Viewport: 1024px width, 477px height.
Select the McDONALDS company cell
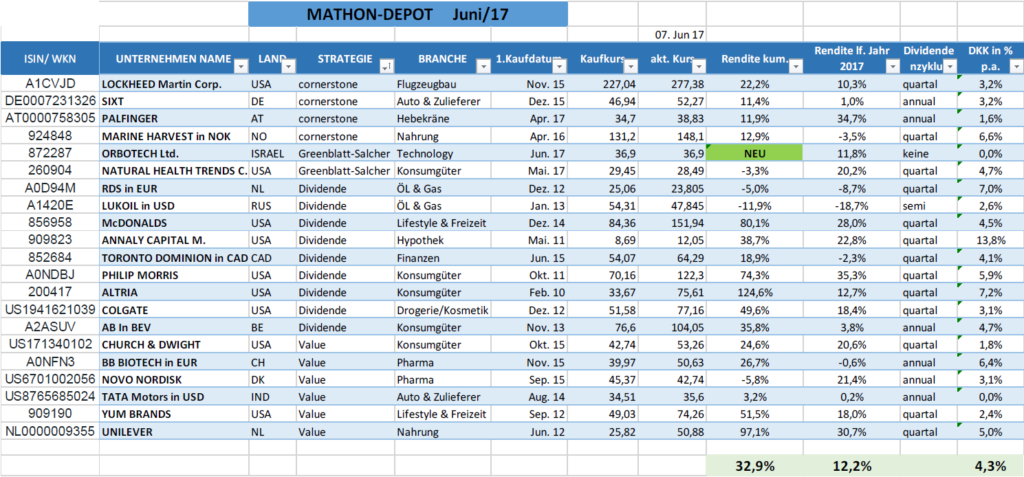pos(174,223)
